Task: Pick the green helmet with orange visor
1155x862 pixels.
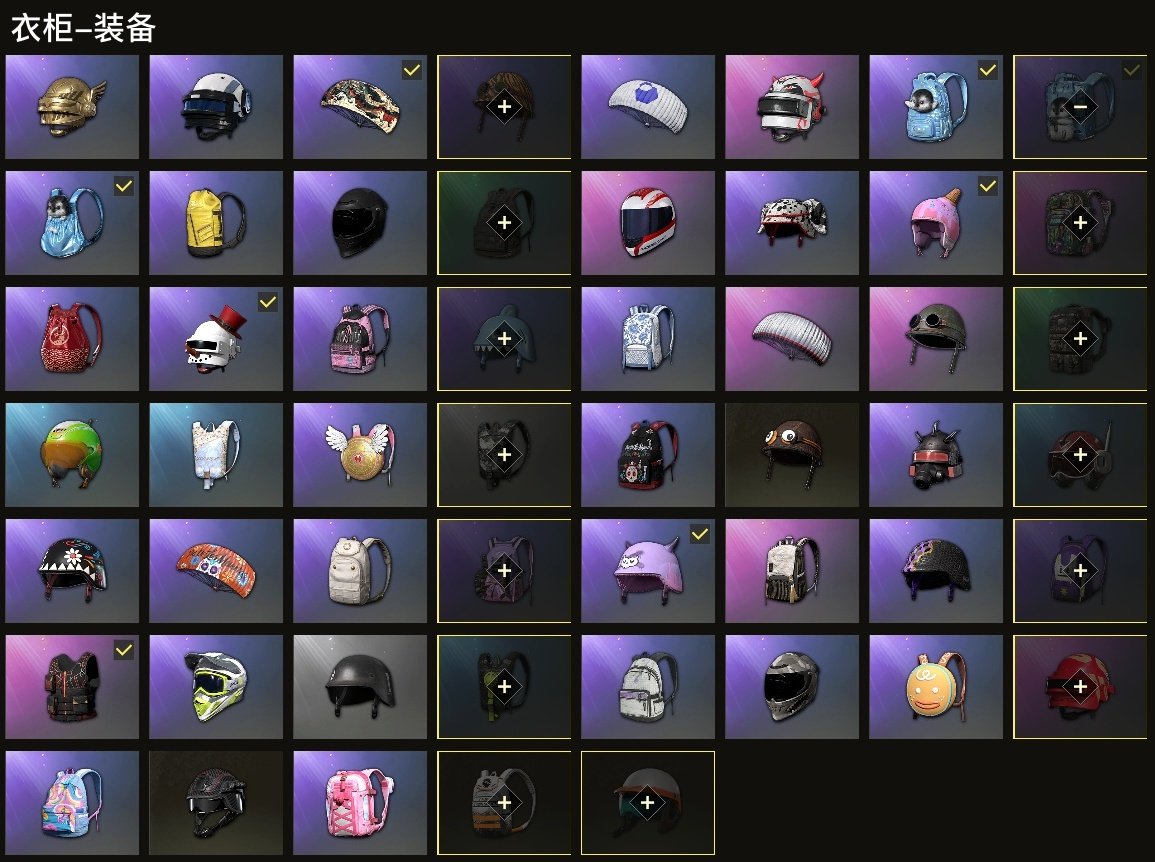Action: pos(72,455)
